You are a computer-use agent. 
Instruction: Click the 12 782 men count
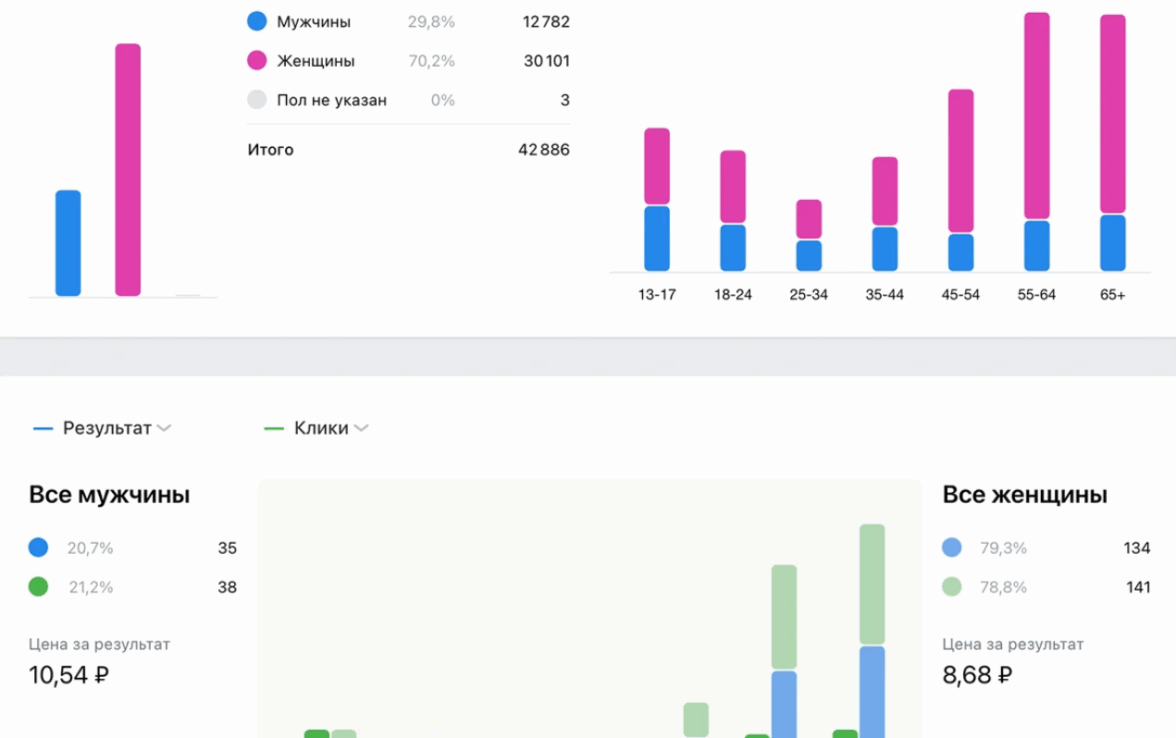point(546,22)
